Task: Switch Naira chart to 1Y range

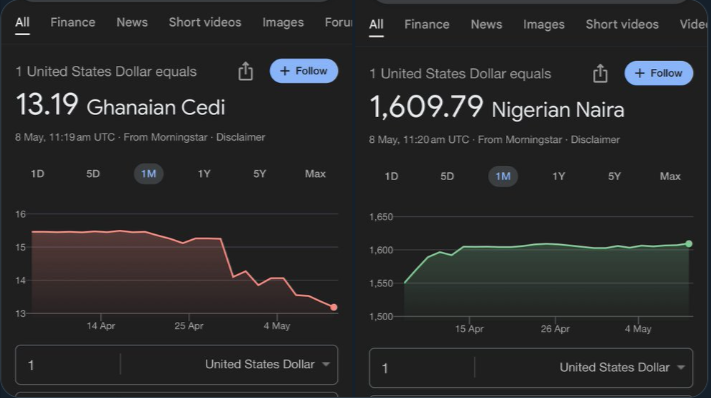Action: pos(558,176)
